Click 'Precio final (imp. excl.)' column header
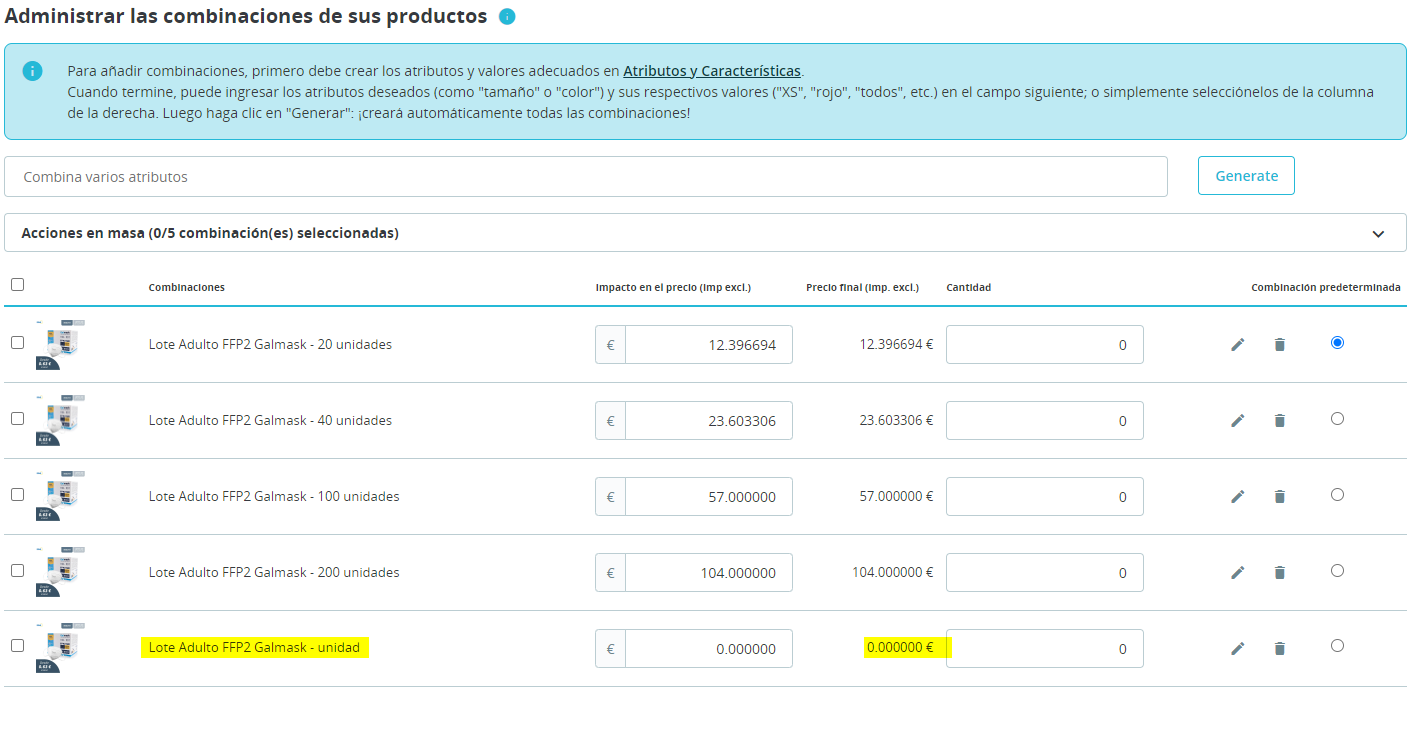 862,287
